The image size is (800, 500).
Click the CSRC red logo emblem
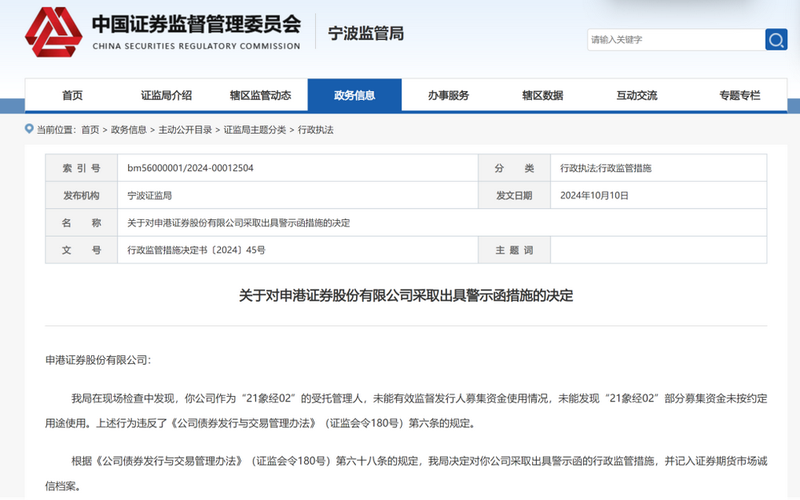click(x=54, y=32)
